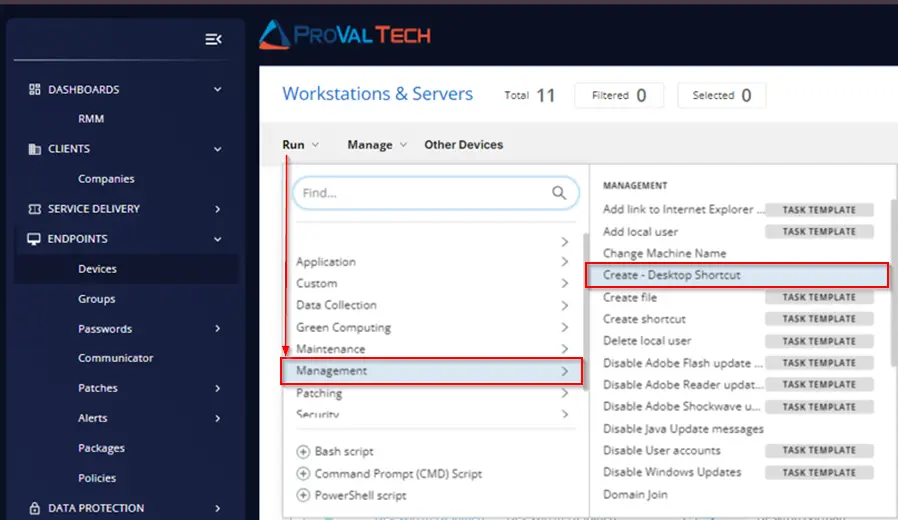
Task: Open the Run dropdown
Action: click(x=300, y=145)
